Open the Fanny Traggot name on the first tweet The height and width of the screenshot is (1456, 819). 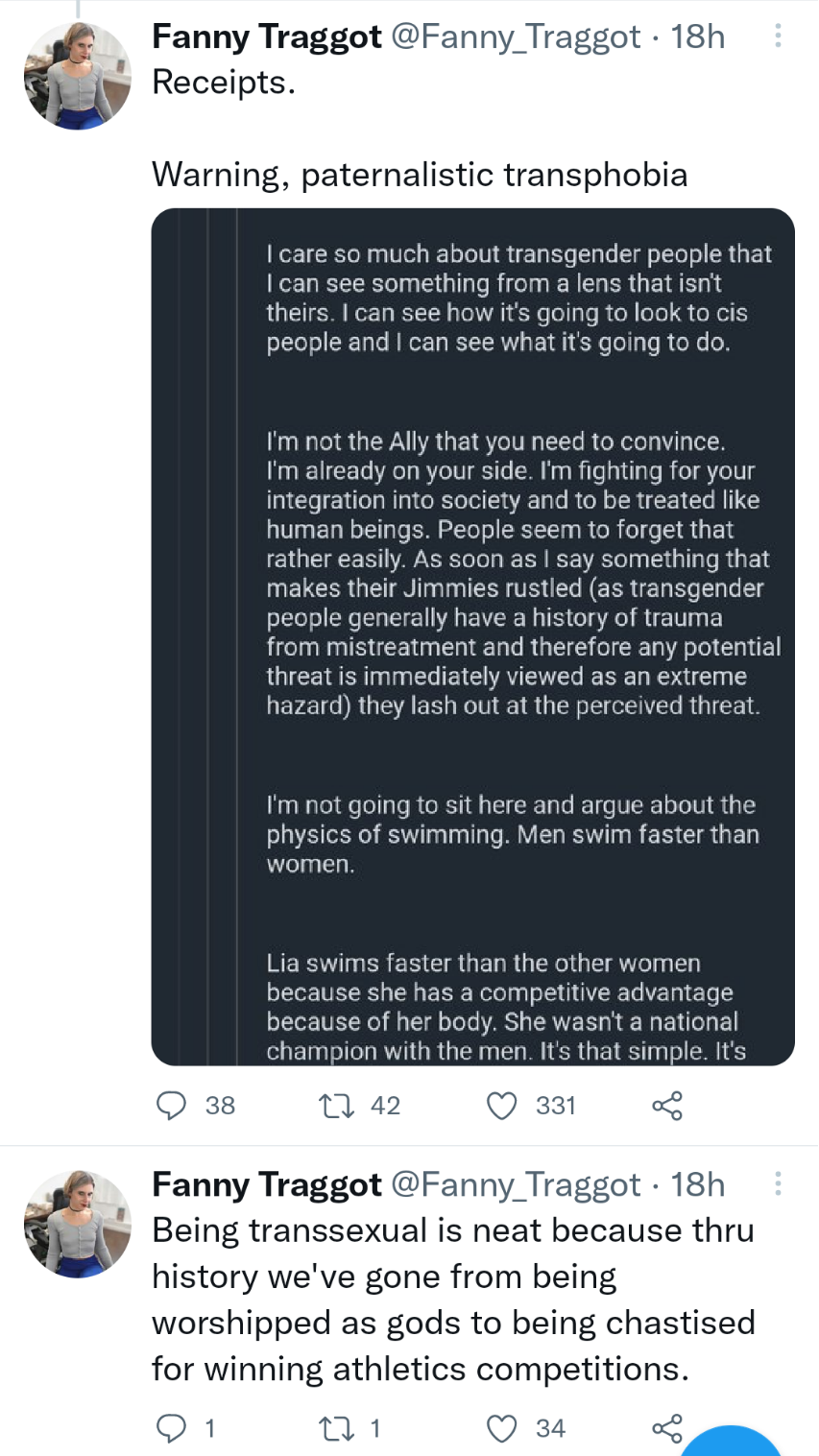click(x=267, y=36)
